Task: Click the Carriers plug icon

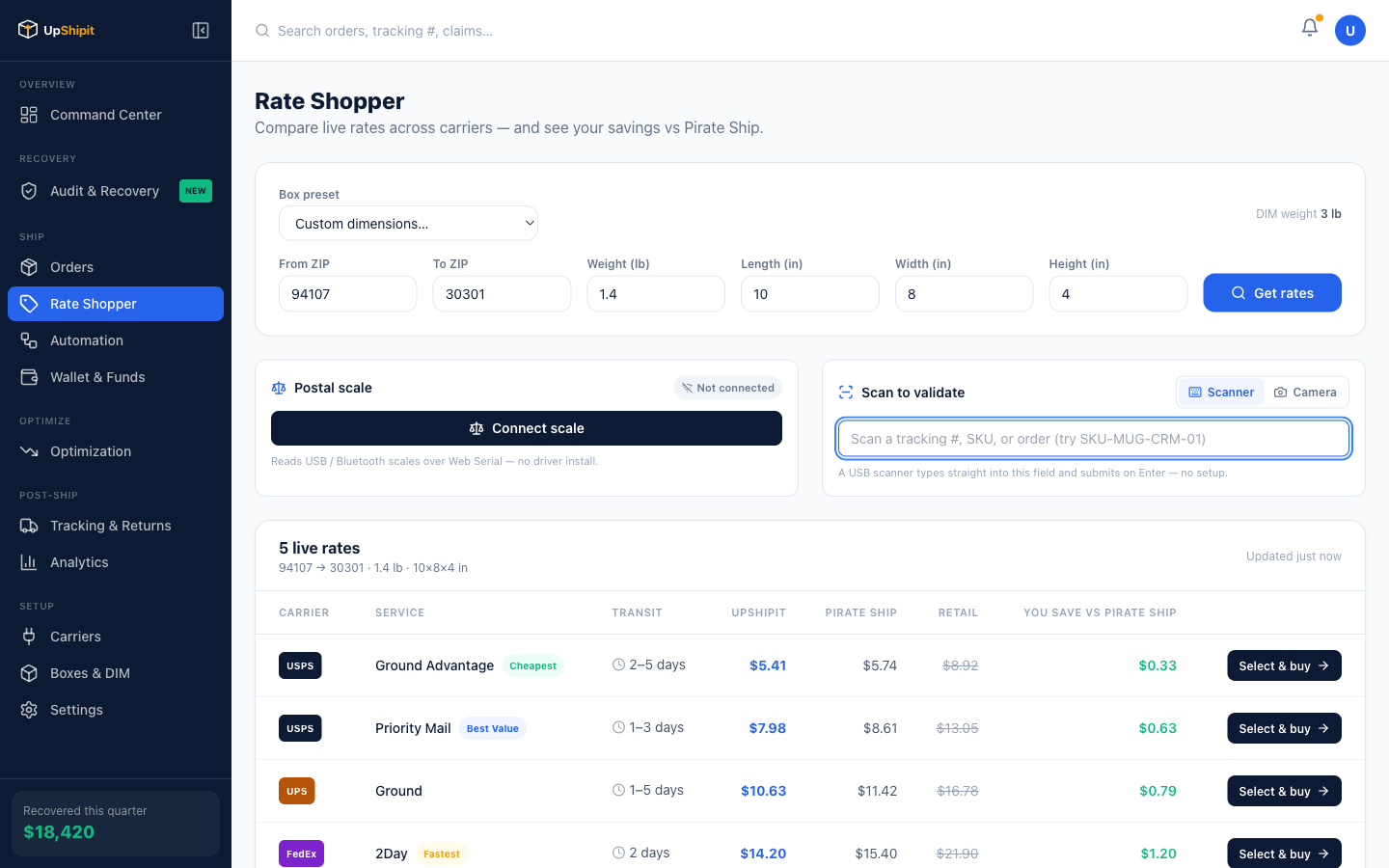Action: (29, 637)
